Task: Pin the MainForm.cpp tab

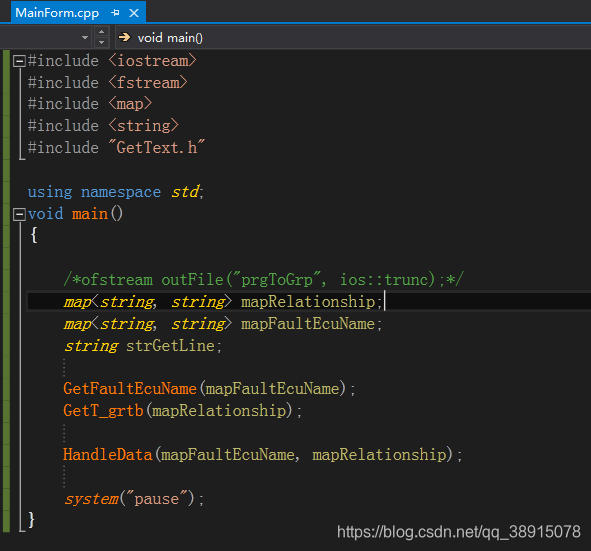Action: tap(115, 13)
